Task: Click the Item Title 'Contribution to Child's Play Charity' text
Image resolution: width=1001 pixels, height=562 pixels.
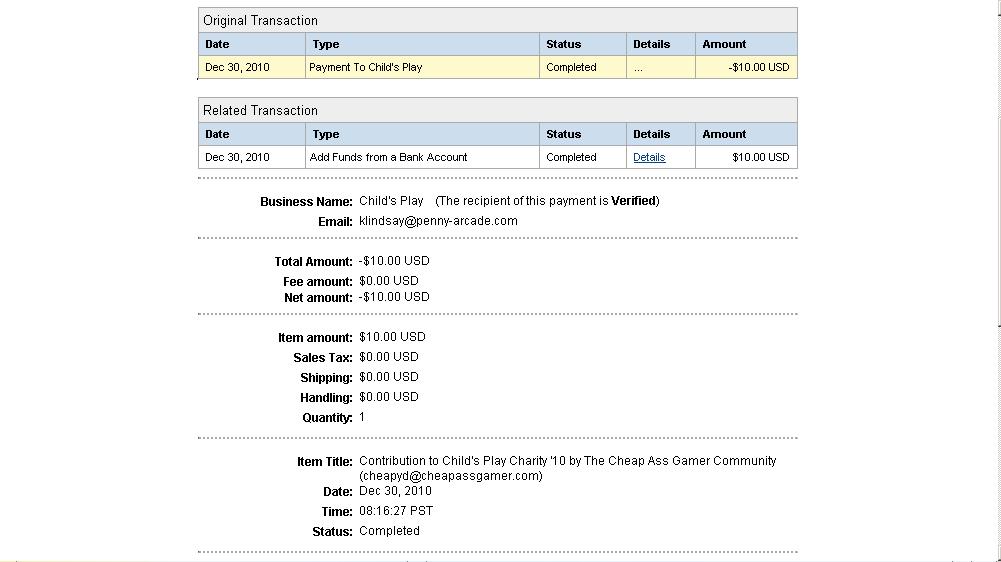Action: click(453, 460)
